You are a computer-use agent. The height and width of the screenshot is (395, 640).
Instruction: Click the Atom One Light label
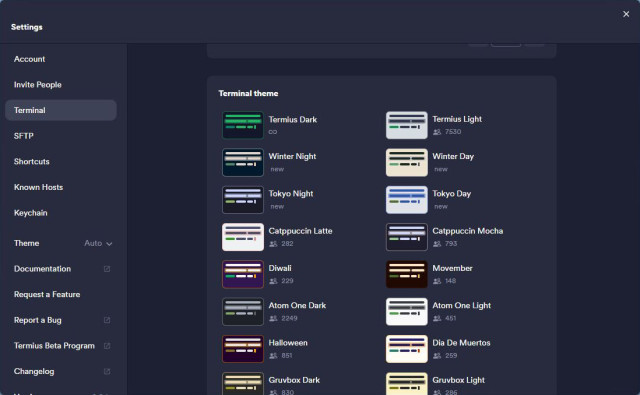coord(461,306)
